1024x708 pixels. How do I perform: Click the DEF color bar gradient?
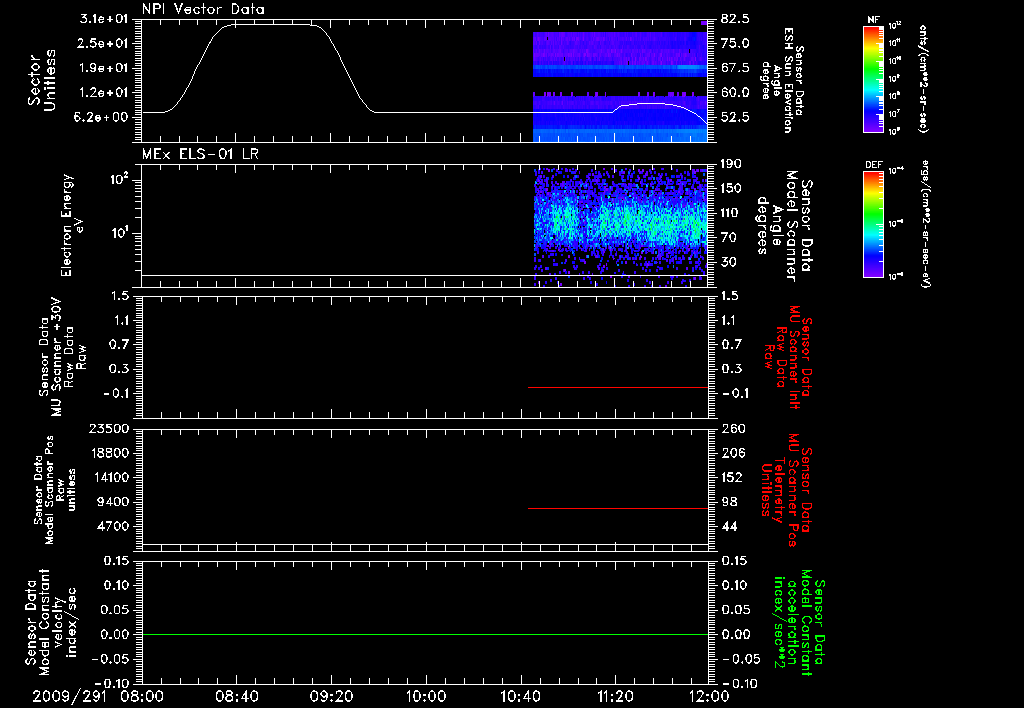point(874,223)
